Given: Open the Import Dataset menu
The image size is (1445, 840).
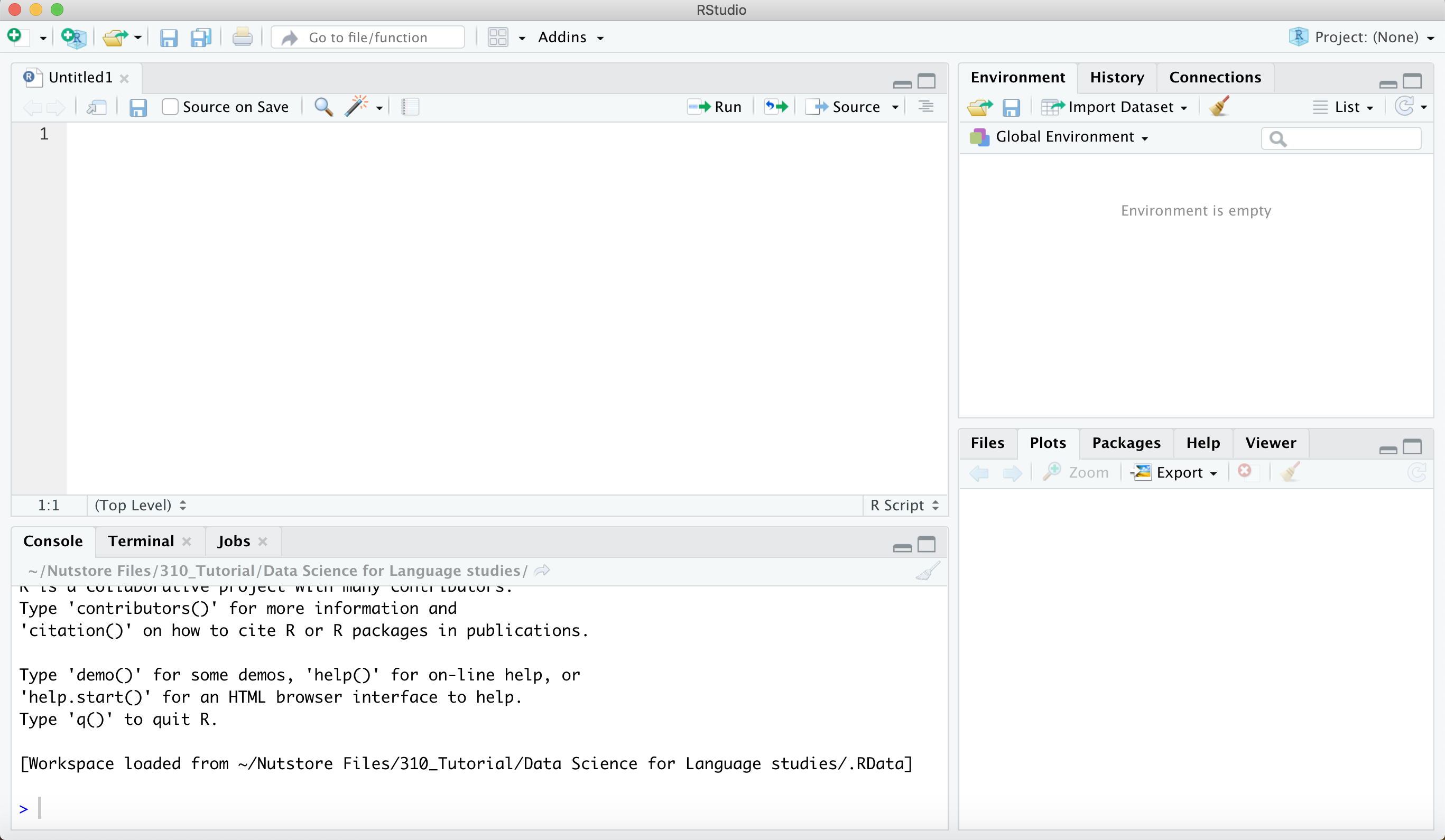Looking at the screenshot, I should (1114, 107).
